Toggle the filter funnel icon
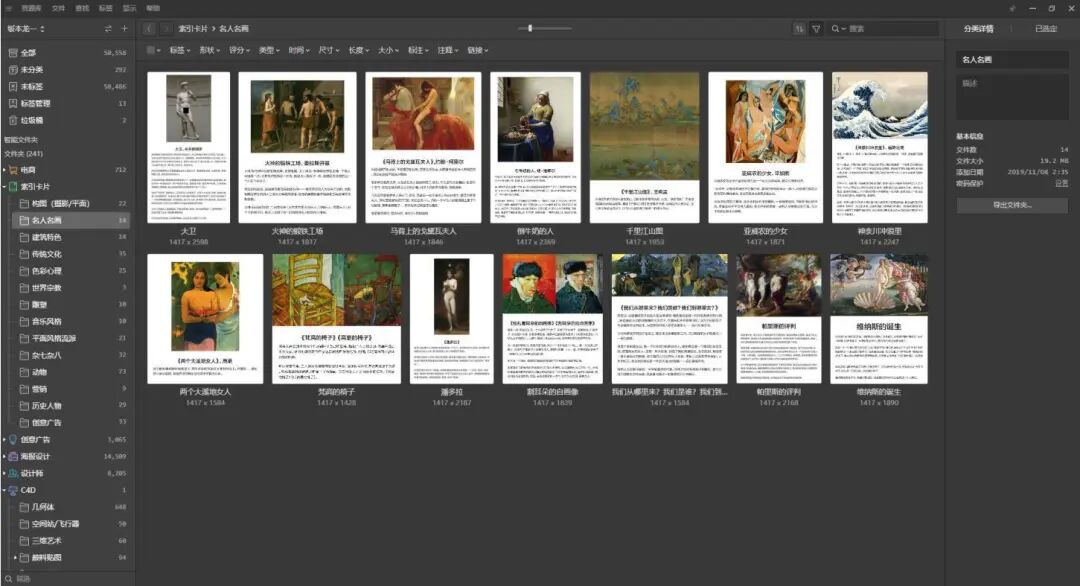Image resolution: width=1080 pixels, height=586 pixels. 816,29
